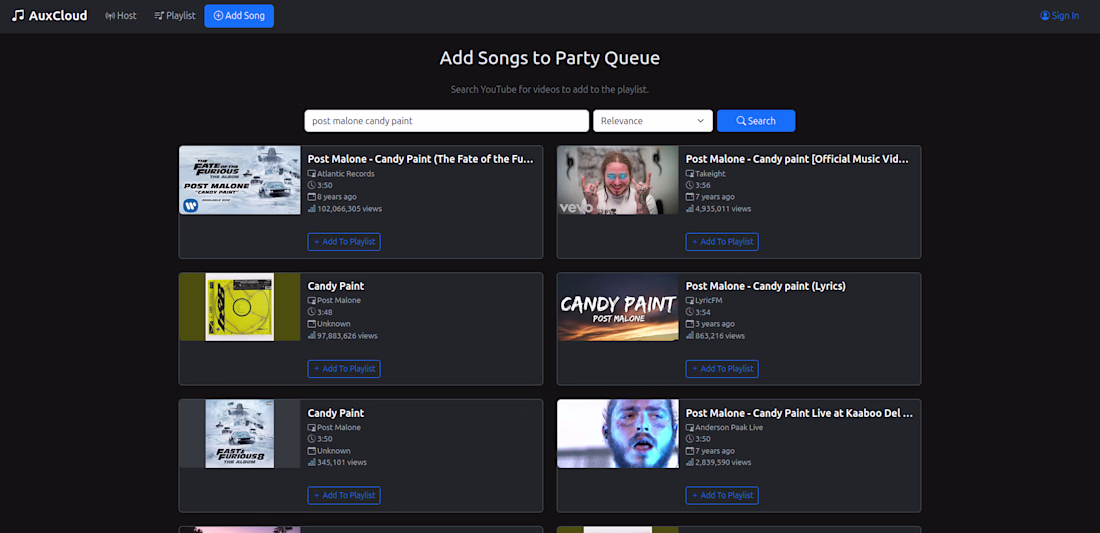Add the Kaaboo Del Mar live video to playlist

pos(722,496)
